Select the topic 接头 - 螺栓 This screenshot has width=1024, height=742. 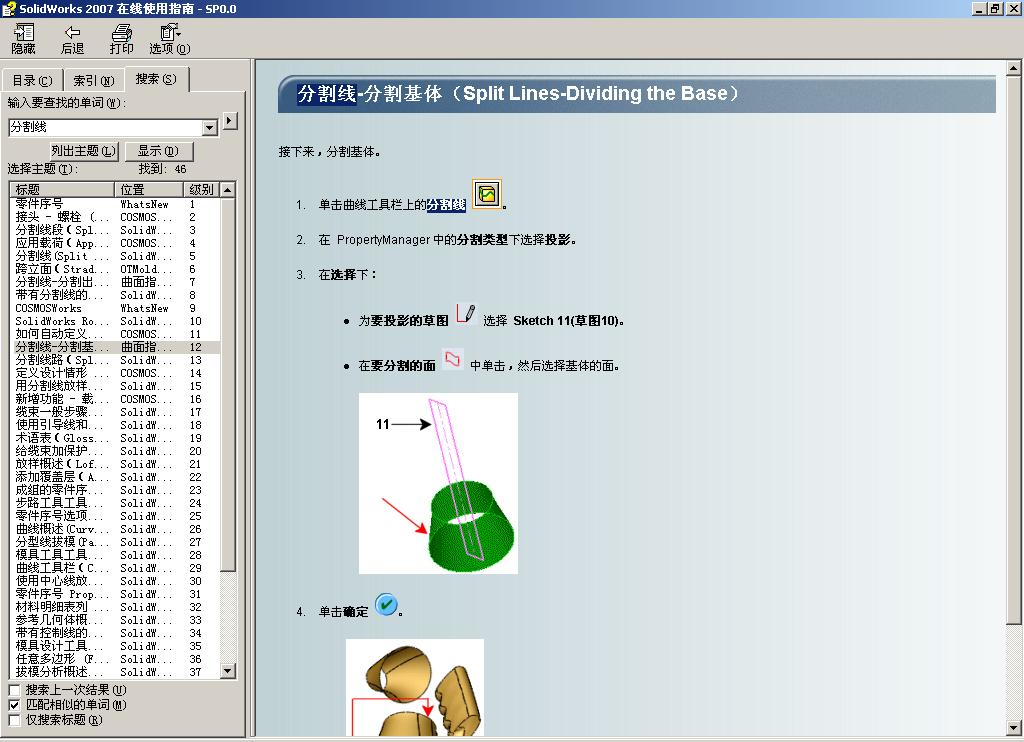point(116,217)
